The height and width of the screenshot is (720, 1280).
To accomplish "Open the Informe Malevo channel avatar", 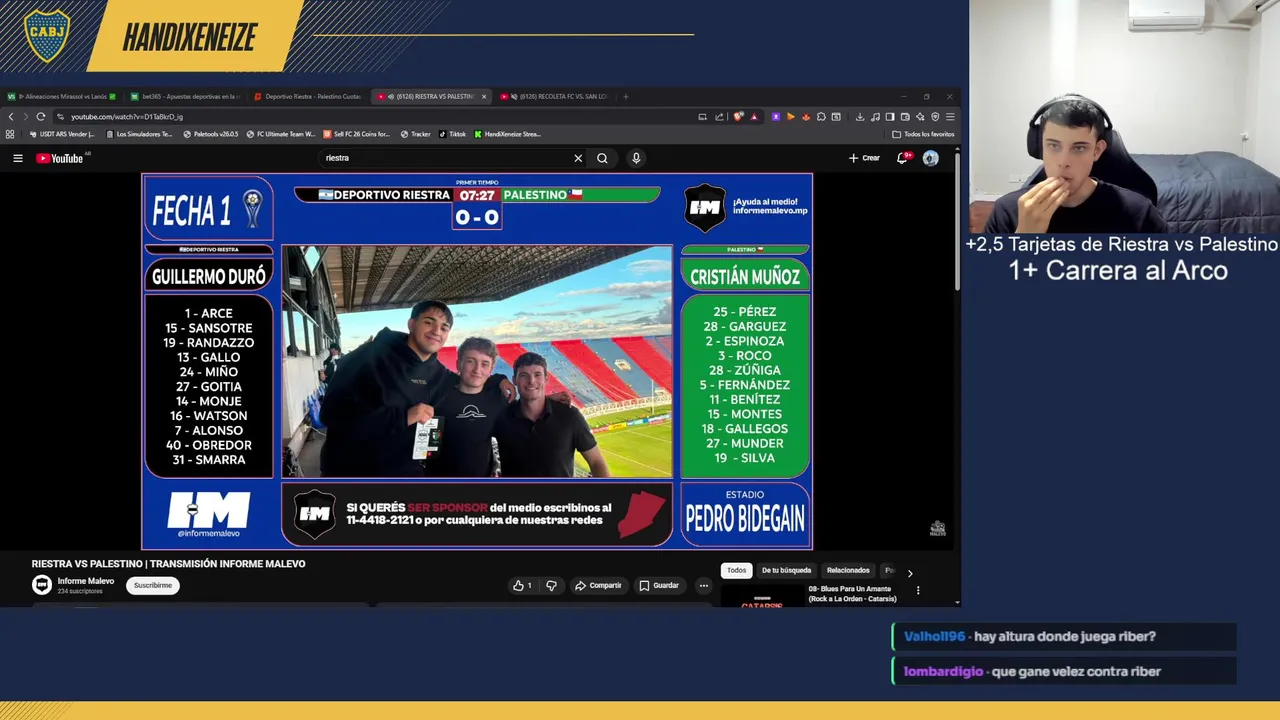I will click(42, 585).
